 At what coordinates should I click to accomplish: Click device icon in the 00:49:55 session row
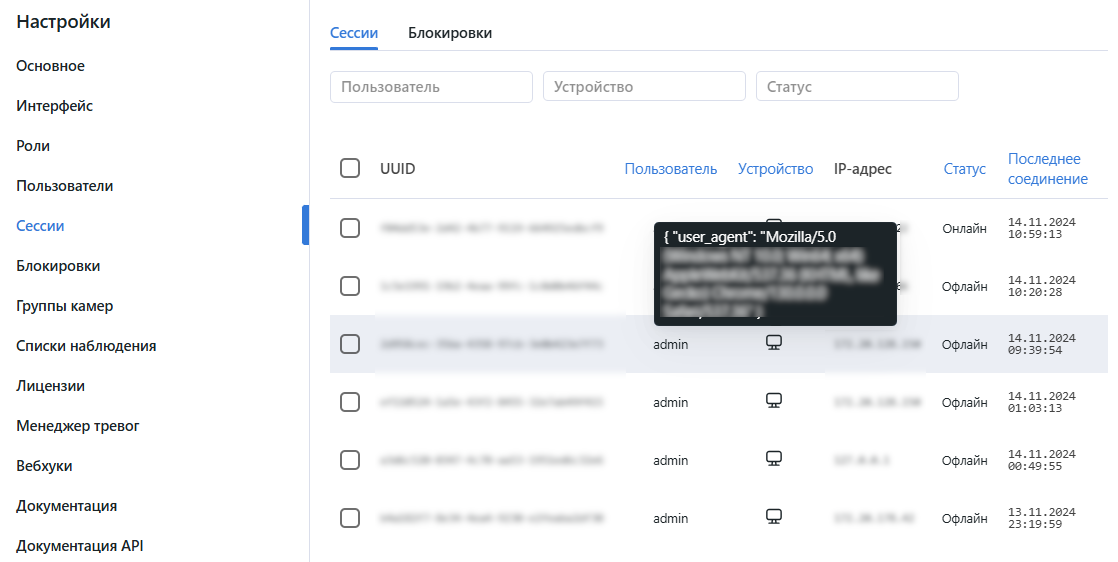click(x=773, y=459)
